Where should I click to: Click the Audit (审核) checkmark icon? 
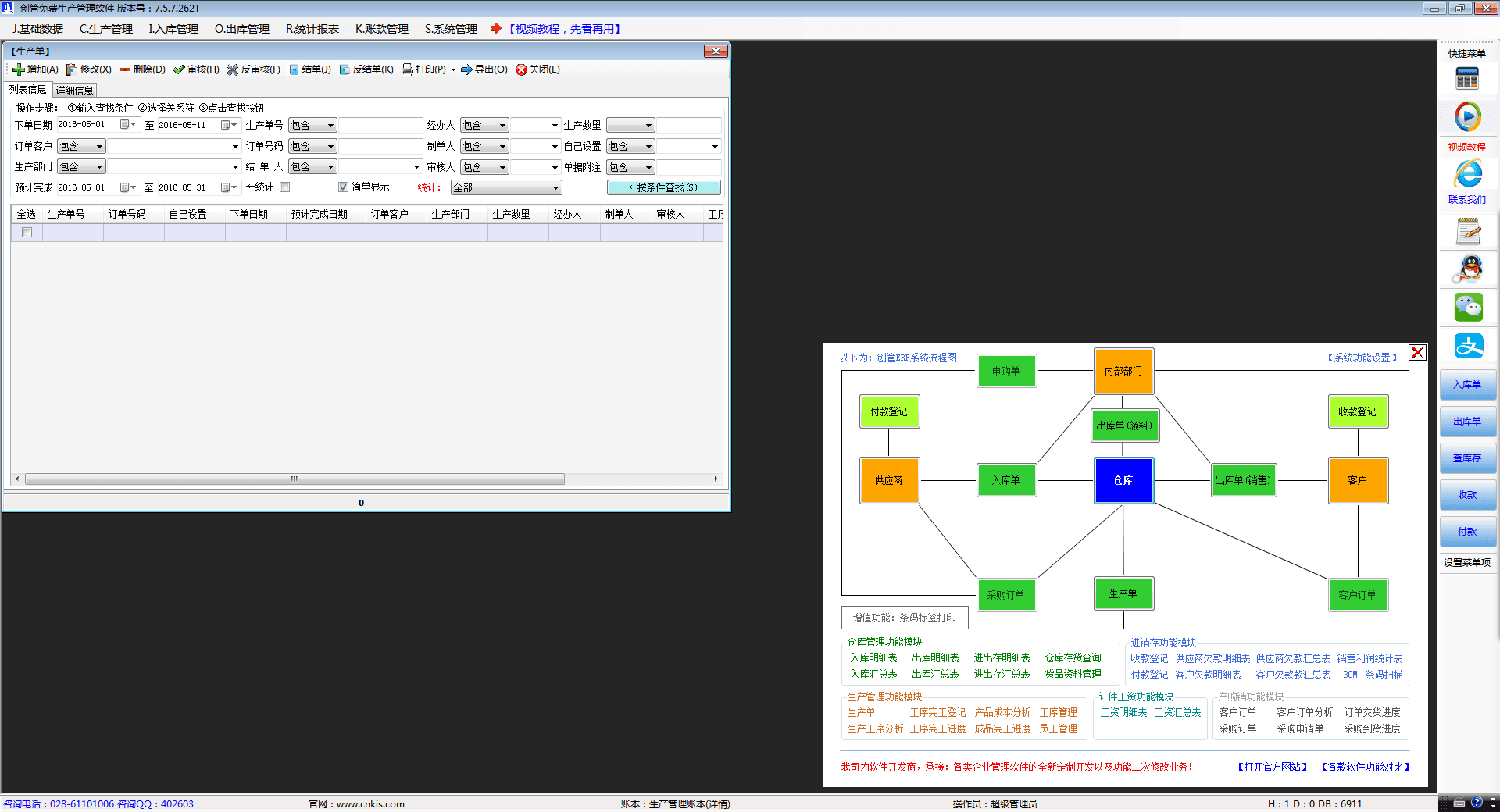179,69
